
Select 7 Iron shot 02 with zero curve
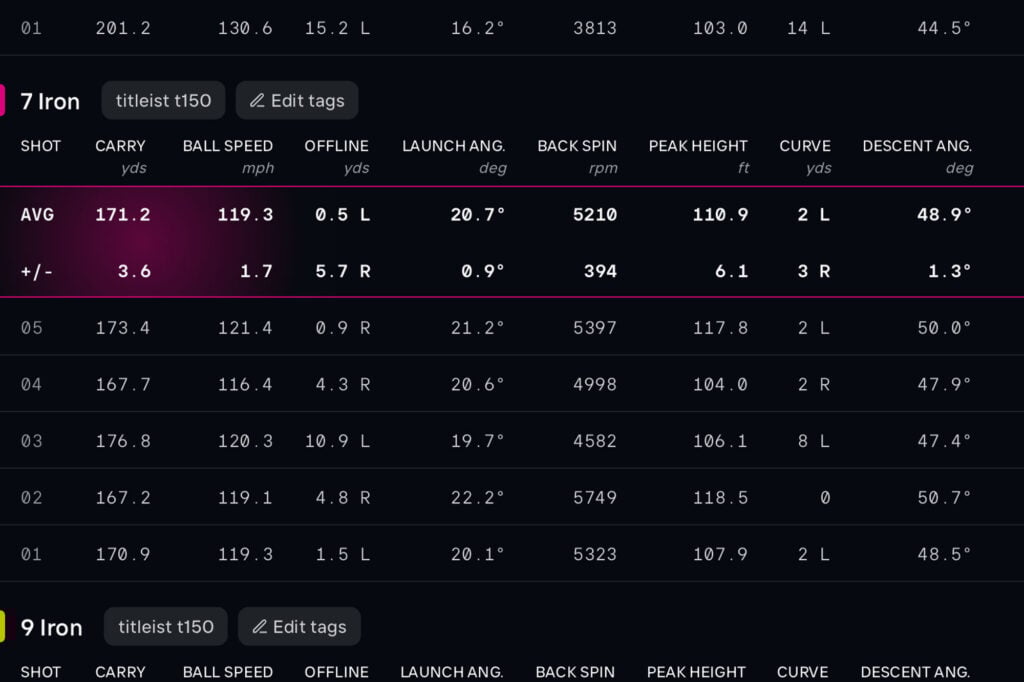pyautogui.click(x=500, y=497)
